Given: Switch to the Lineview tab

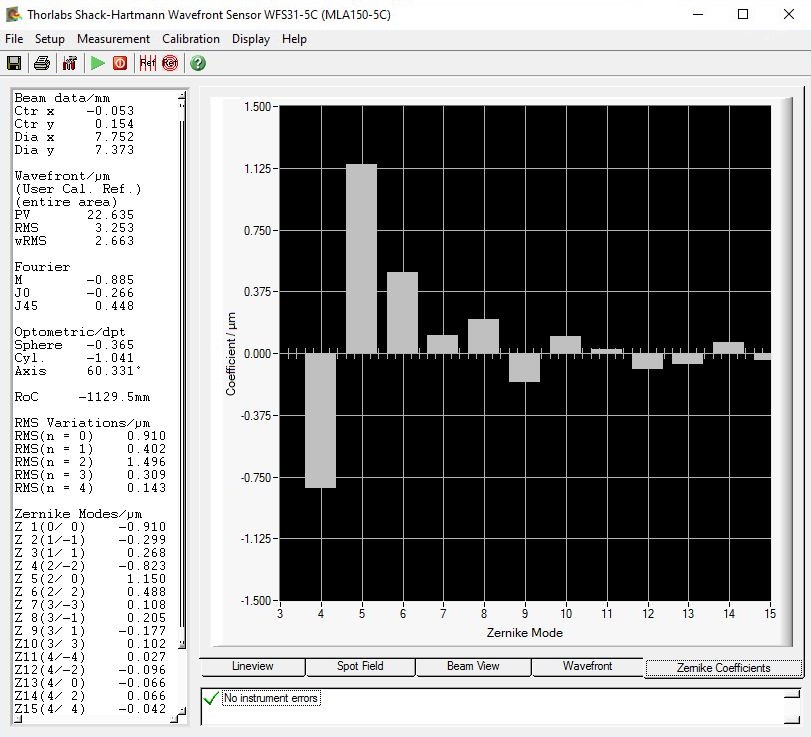Looking at the screenshot, I should click(x=252, y=666).
